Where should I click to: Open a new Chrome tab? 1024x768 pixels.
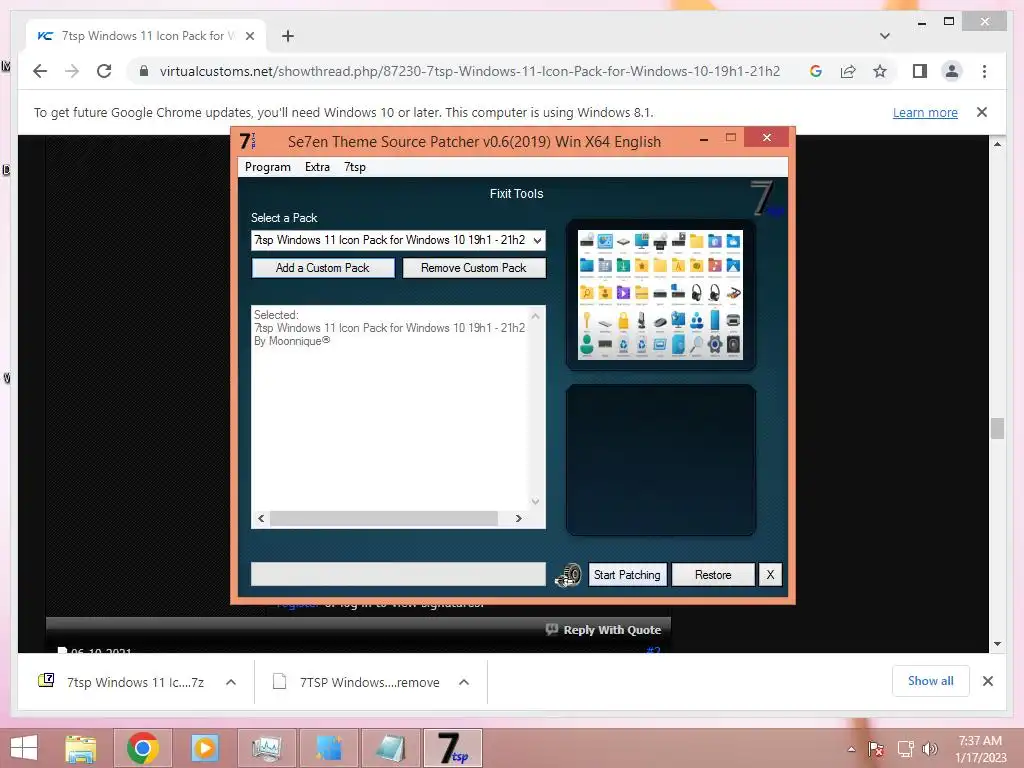pyautogui.click(x=287, y=36)
